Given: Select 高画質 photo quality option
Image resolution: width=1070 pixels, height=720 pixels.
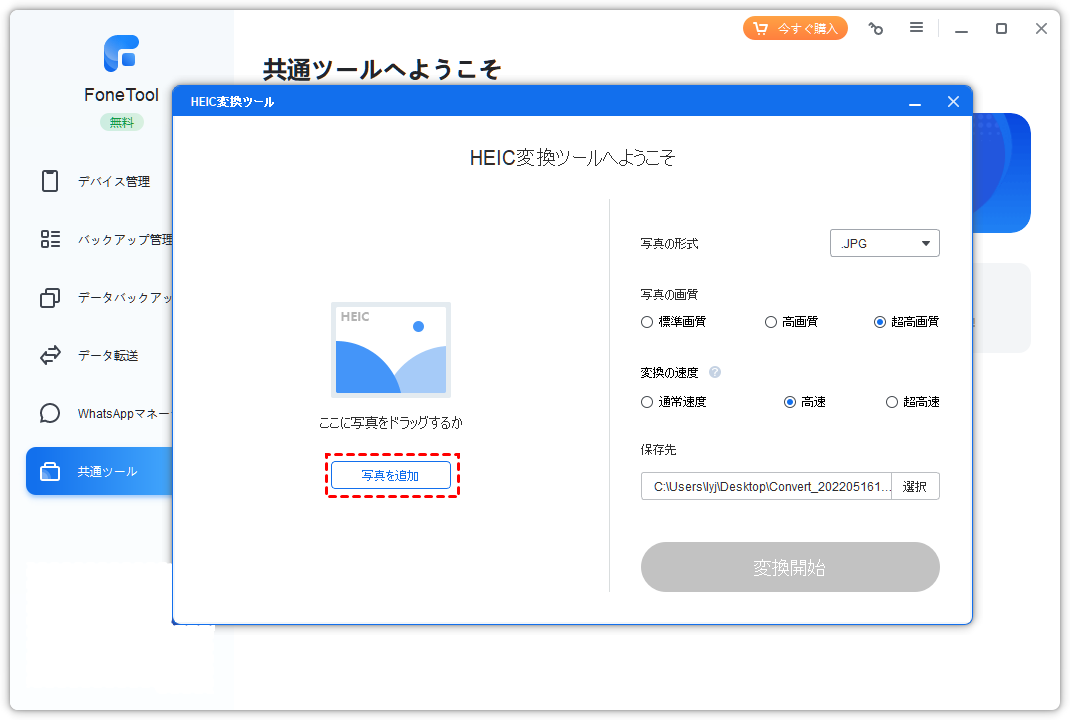Looking at the screenshot, I should click(771, 322).
